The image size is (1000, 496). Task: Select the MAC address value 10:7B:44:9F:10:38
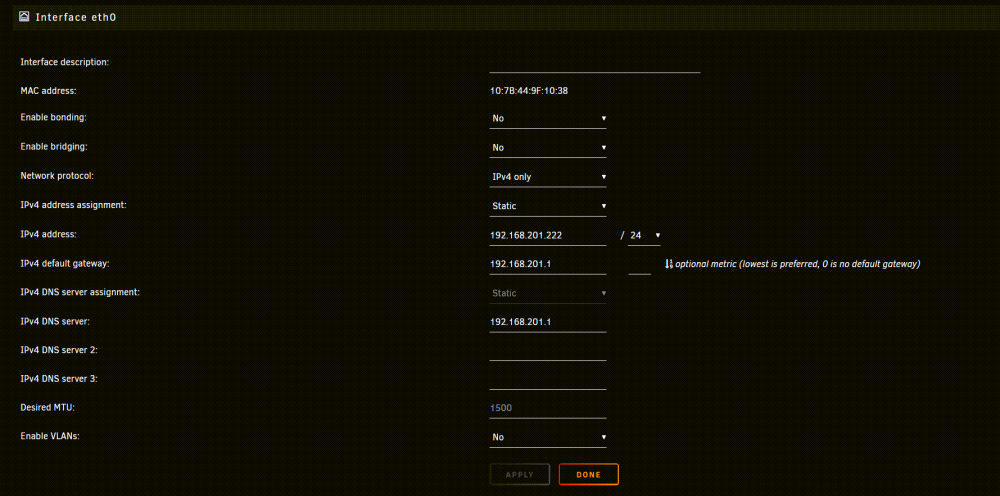tap(529, 91)
